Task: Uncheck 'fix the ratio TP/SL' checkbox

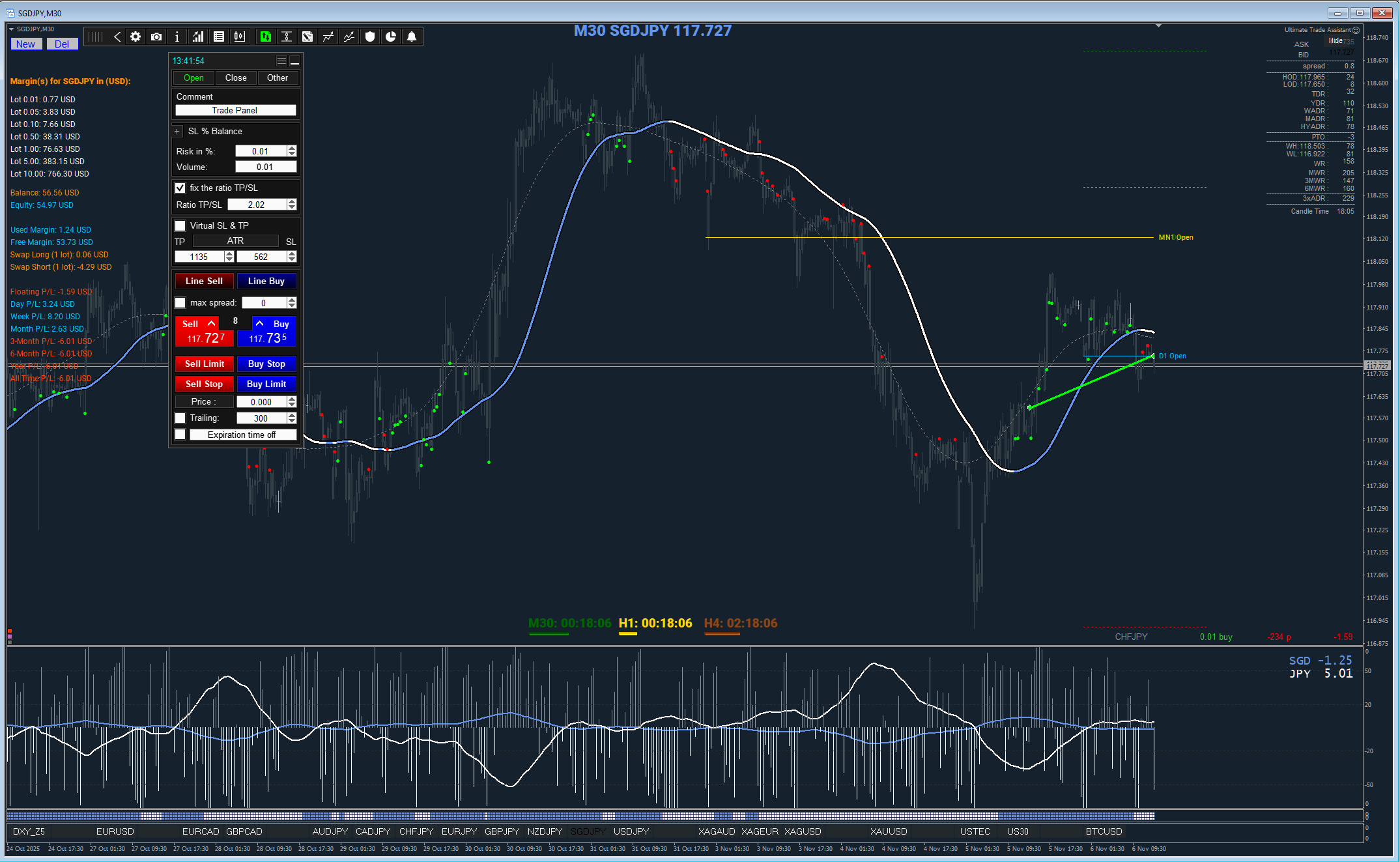Action: 180,188
